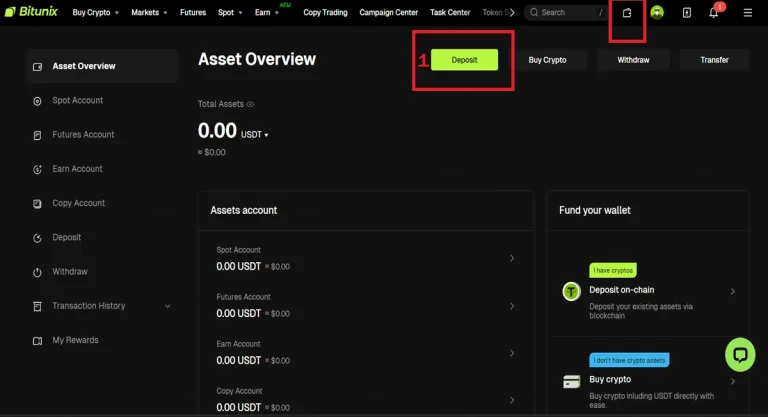Click the app download icon
Screen dimensions: 768x417
tap(687, 13)
